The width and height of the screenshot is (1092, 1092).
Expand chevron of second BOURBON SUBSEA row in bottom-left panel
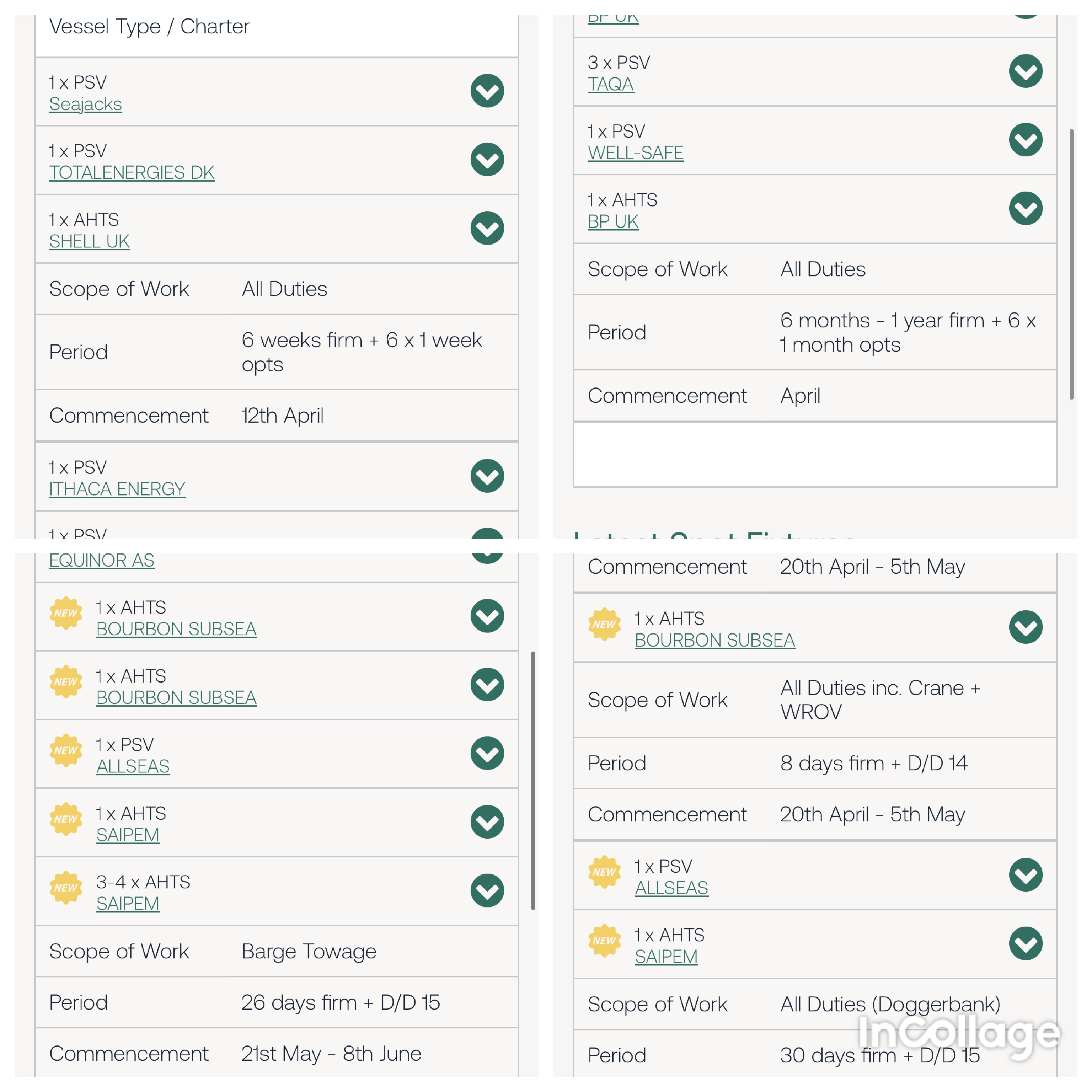(x=487, y=685)
